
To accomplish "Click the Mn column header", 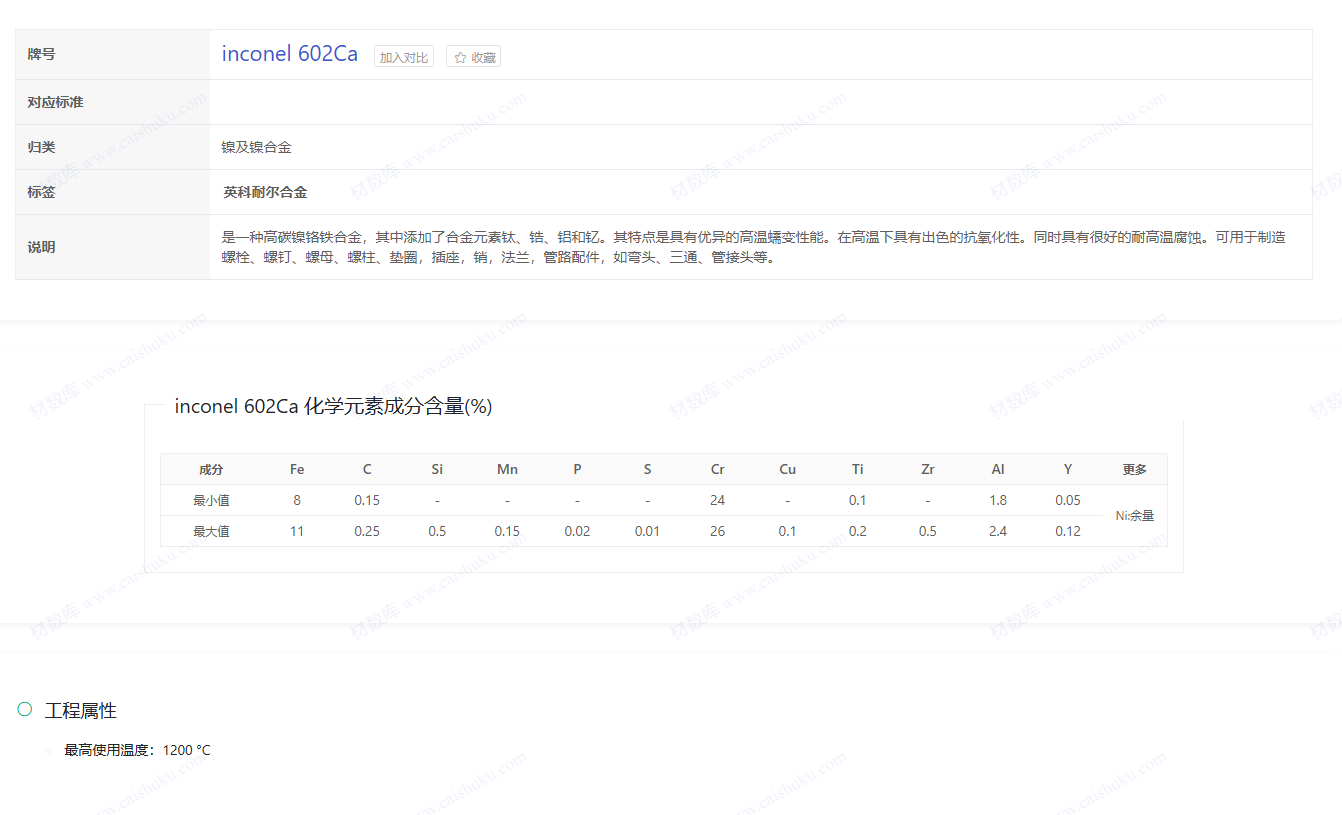I will (x=507, y=469).
